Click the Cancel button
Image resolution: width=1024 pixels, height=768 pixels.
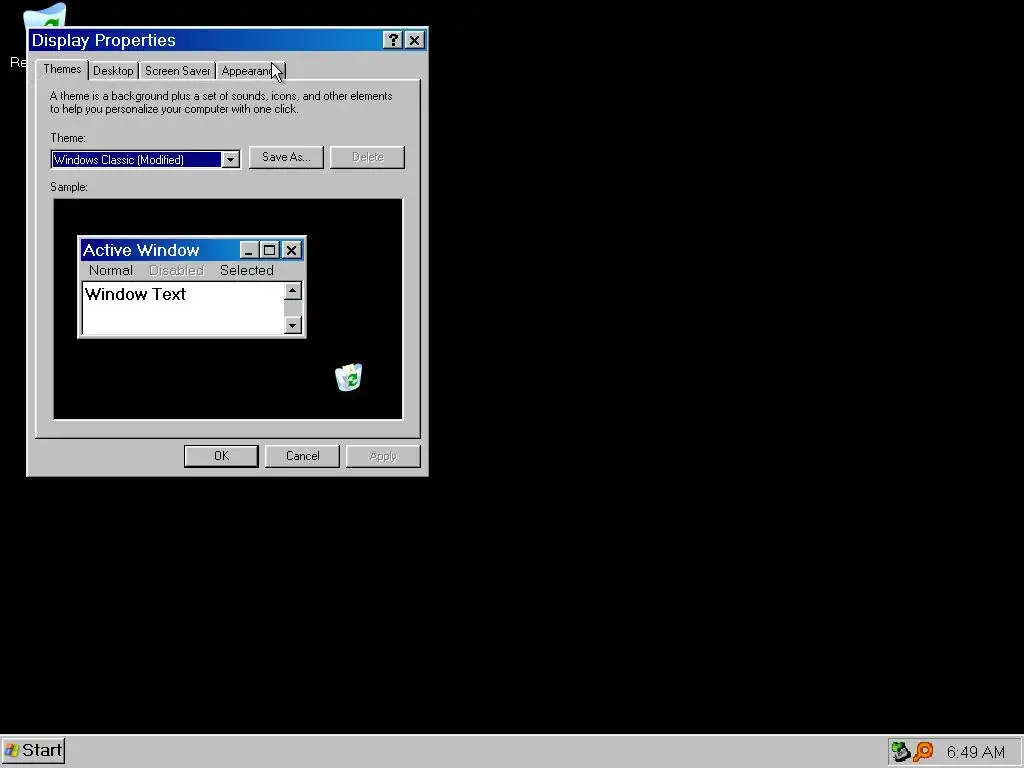tap(302, 456)
